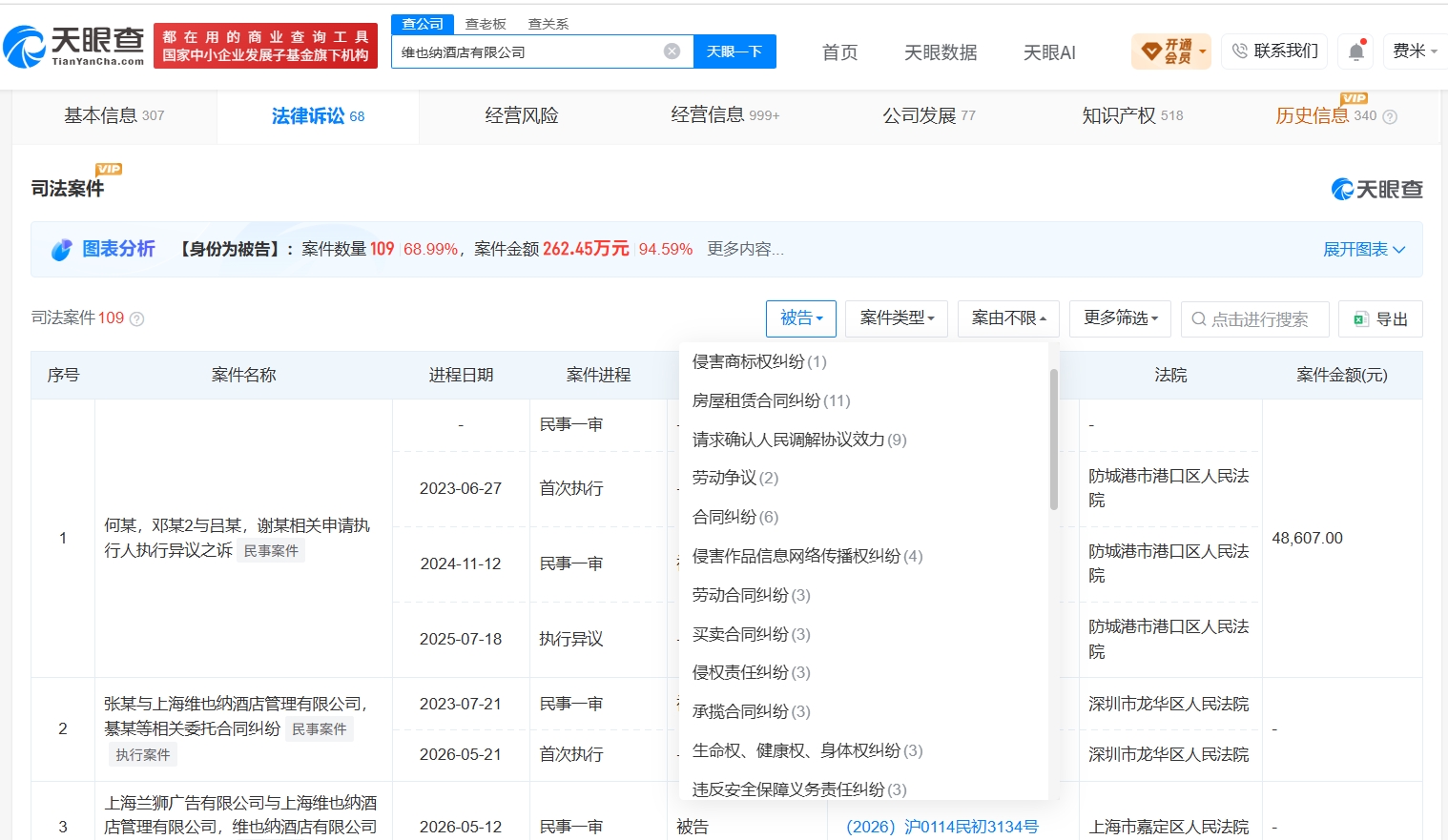Click the company search input field
1448x840 pixels.
click(527, 51)
